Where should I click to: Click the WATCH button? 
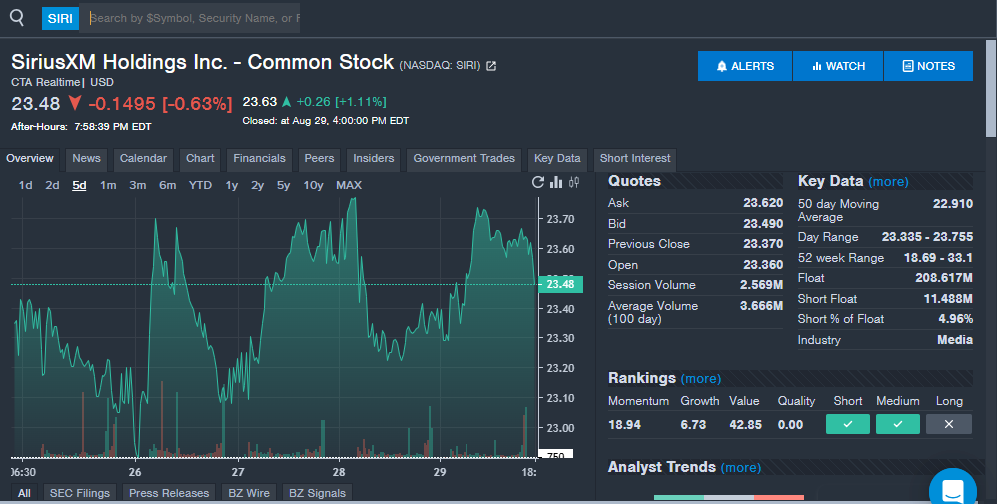(838, 66)
